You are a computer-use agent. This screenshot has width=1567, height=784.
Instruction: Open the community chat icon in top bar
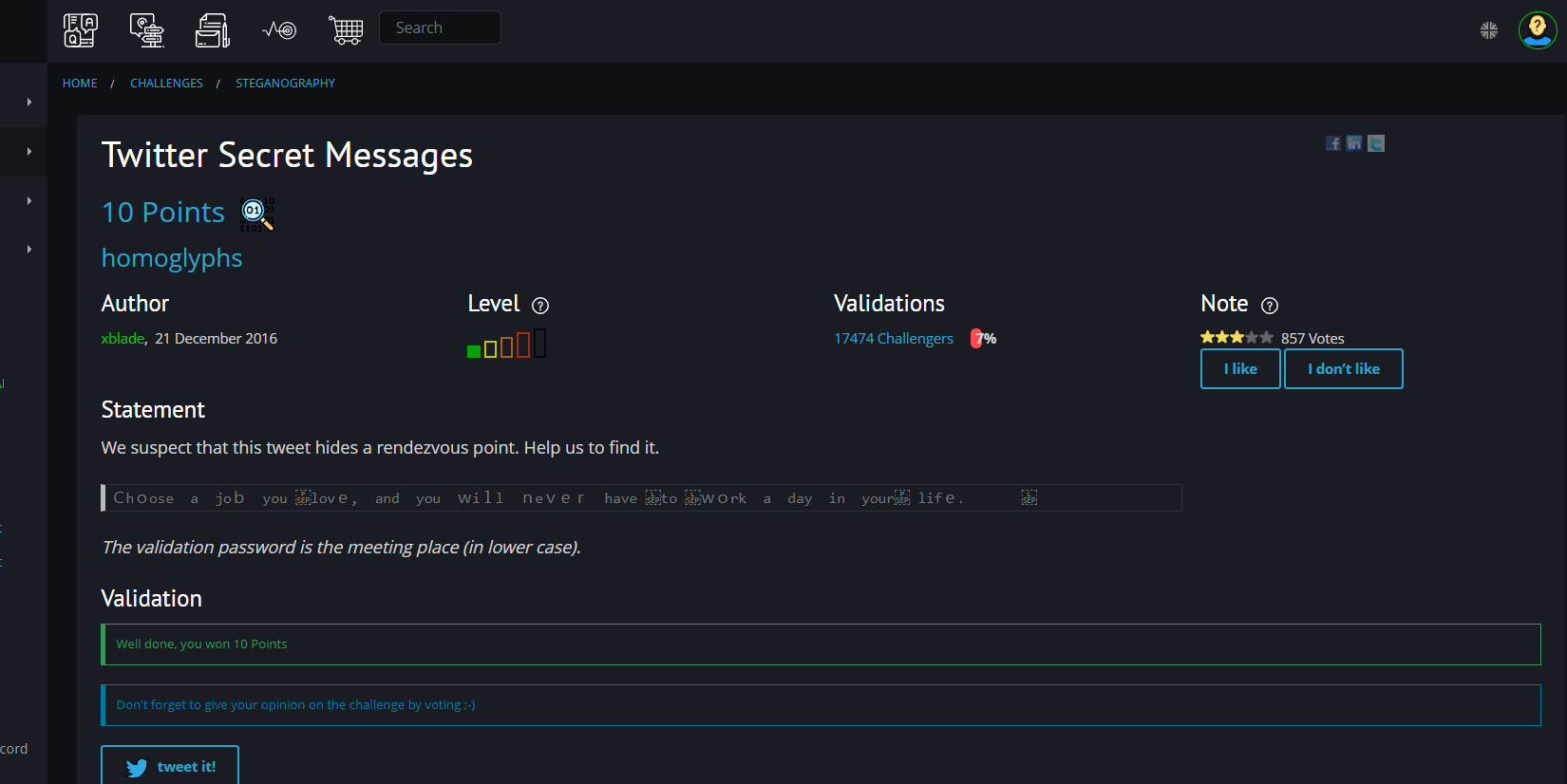pyautogui.click(x=147, y=30)
